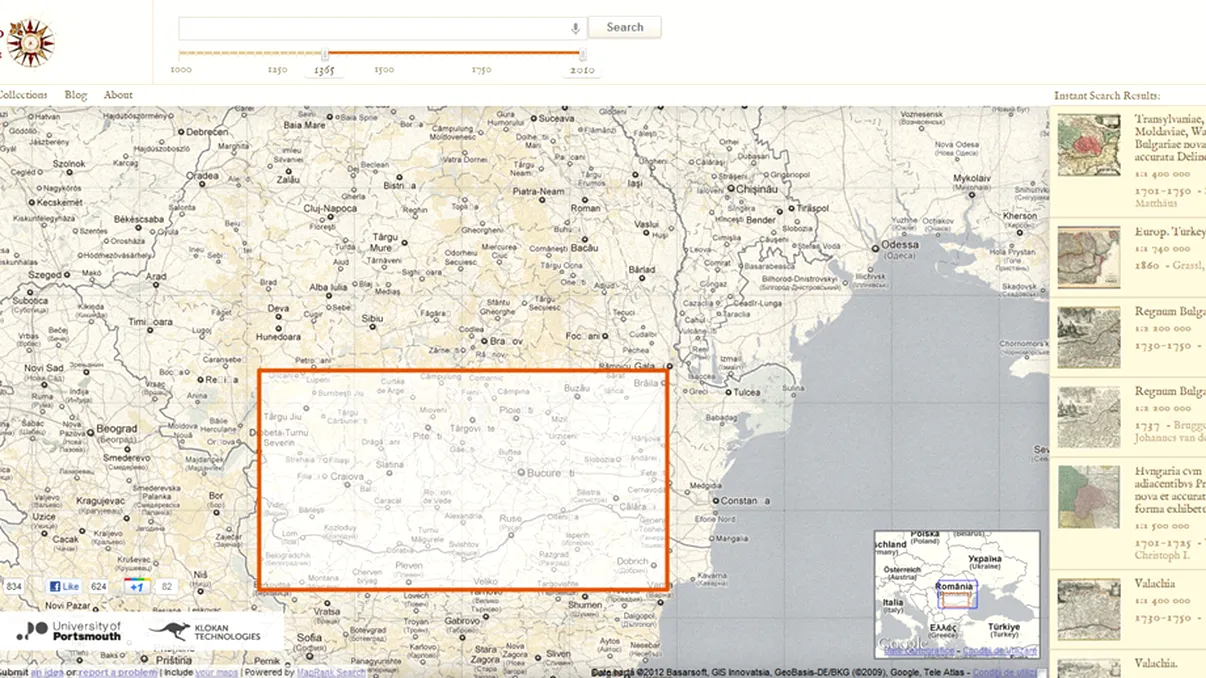Click the University of Portsmouth logo
Viewport: 1206px width, 678px height.
(x=70, y=628)
